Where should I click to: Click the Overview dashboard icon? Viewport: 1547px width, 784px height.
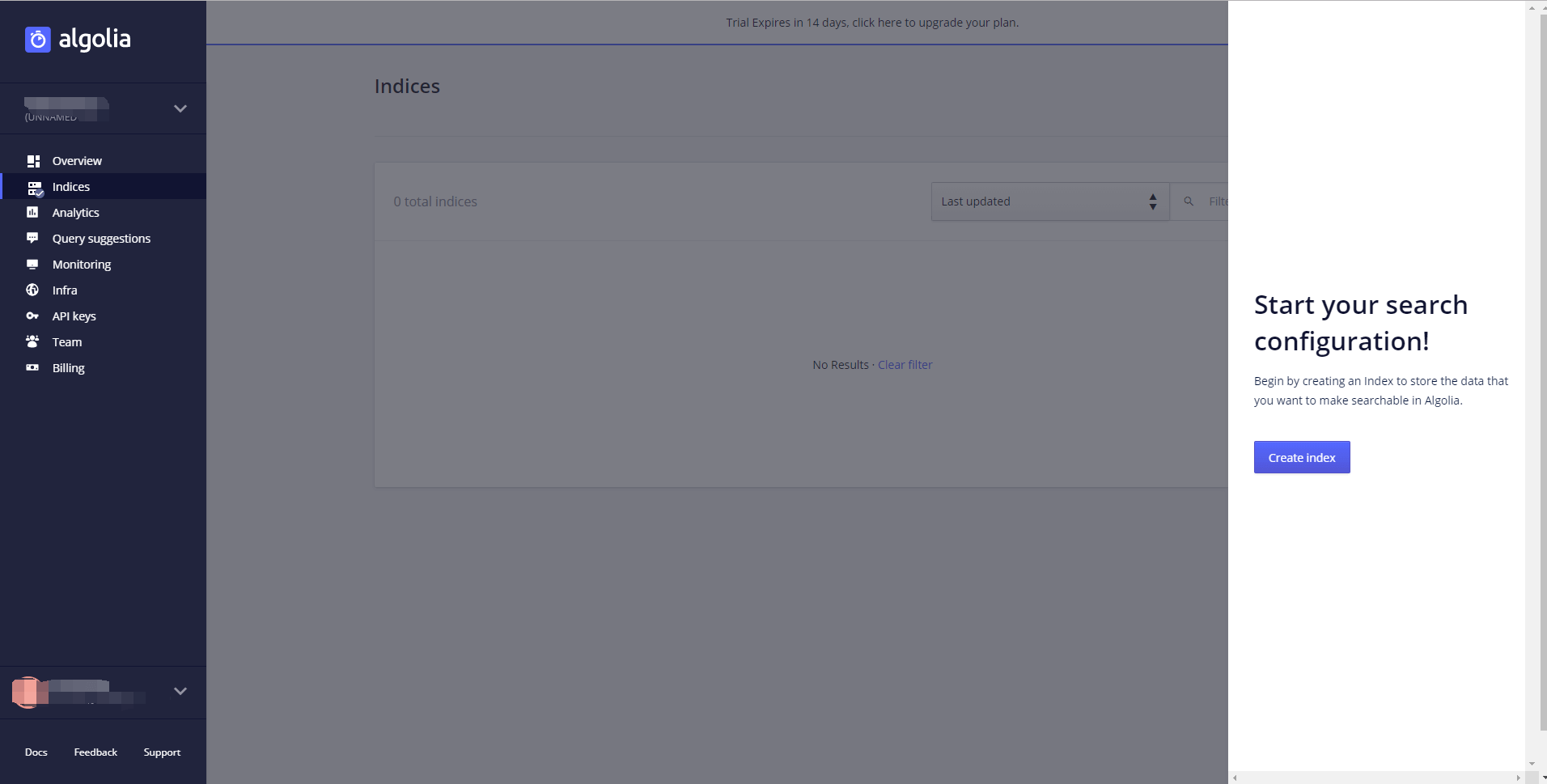click(x=33, y=161)
